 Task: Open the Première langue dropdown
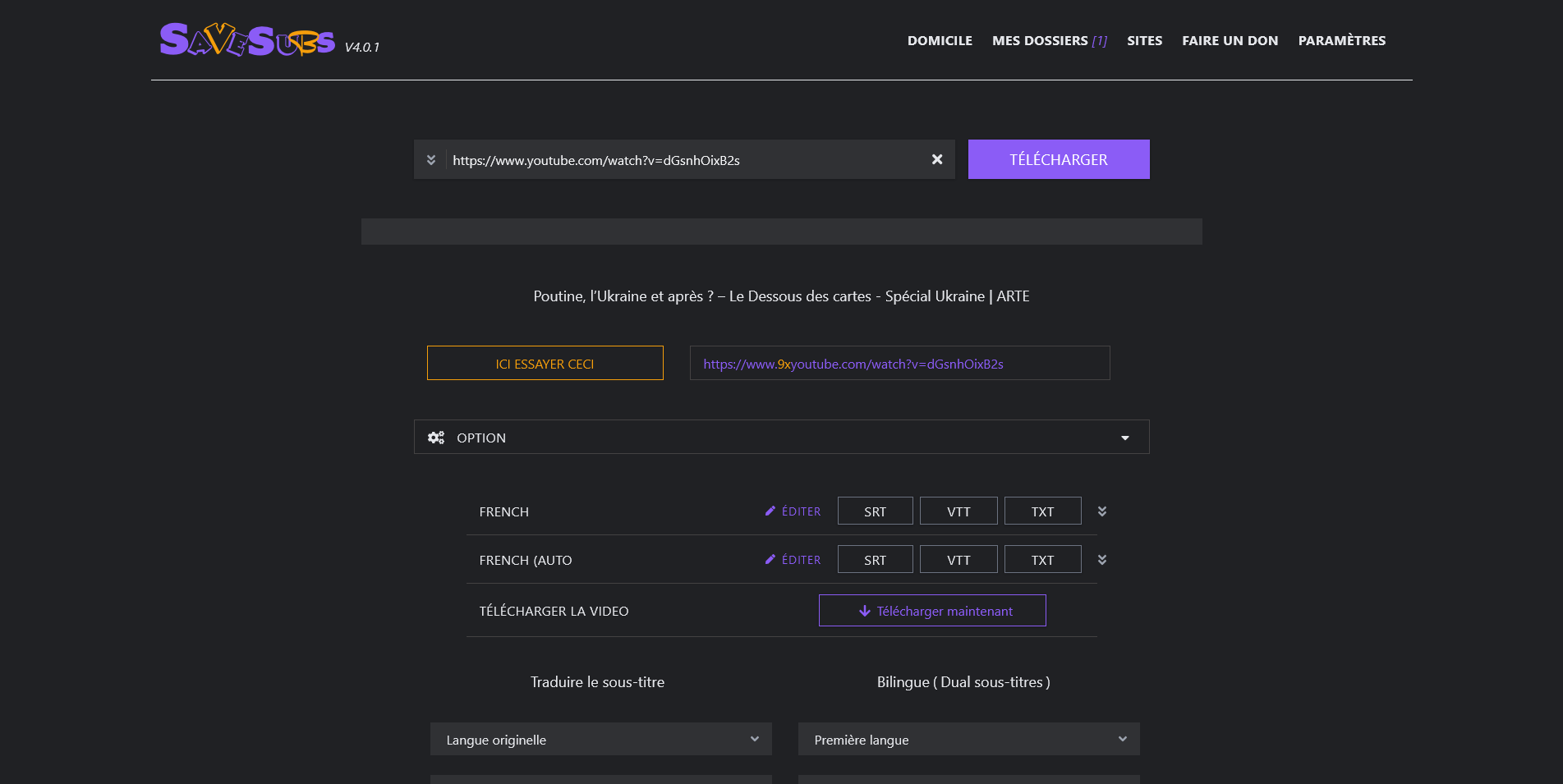(968, 739)
